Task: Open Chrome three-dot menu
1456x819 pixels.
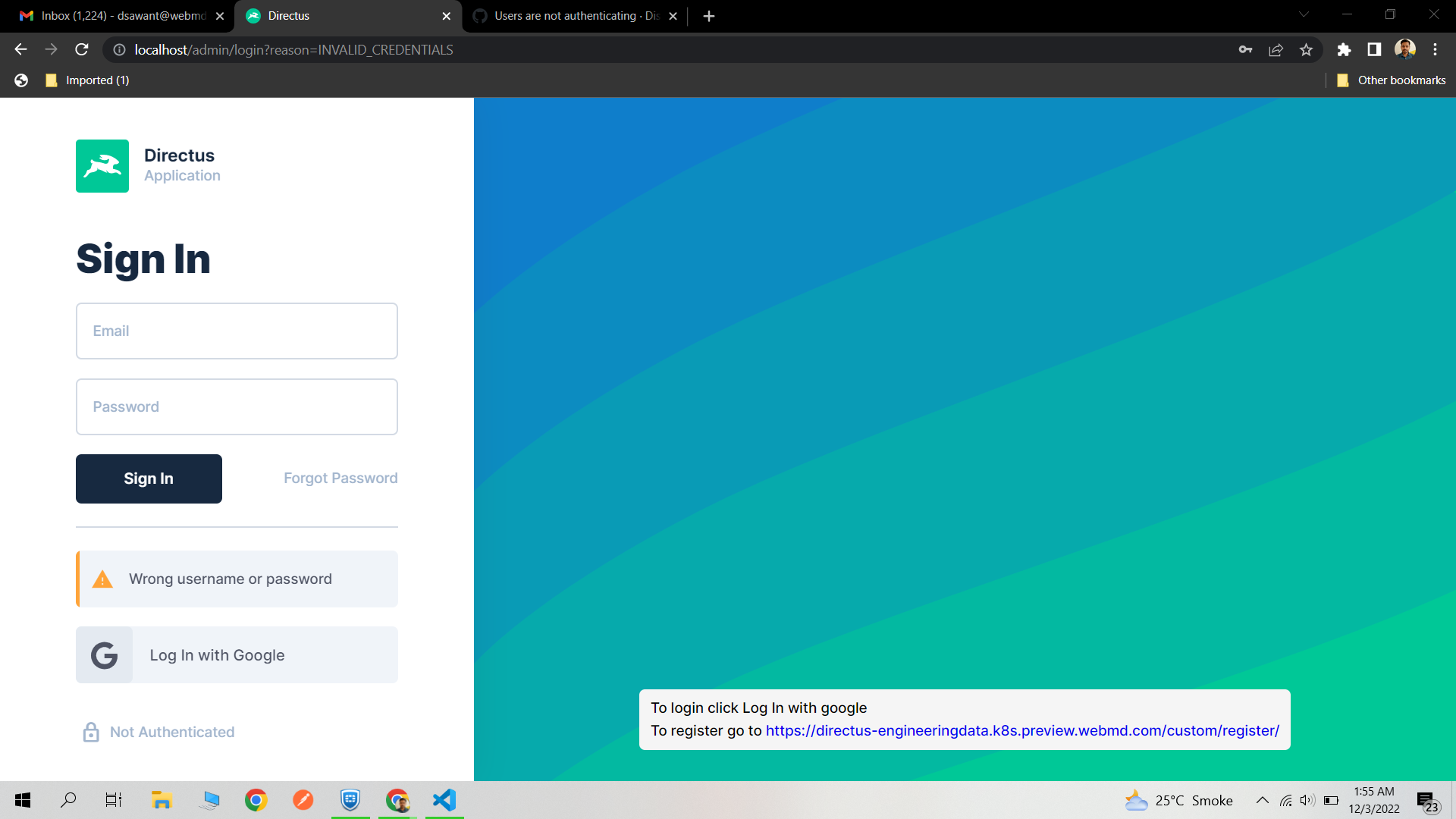Action: point(1435,50)
